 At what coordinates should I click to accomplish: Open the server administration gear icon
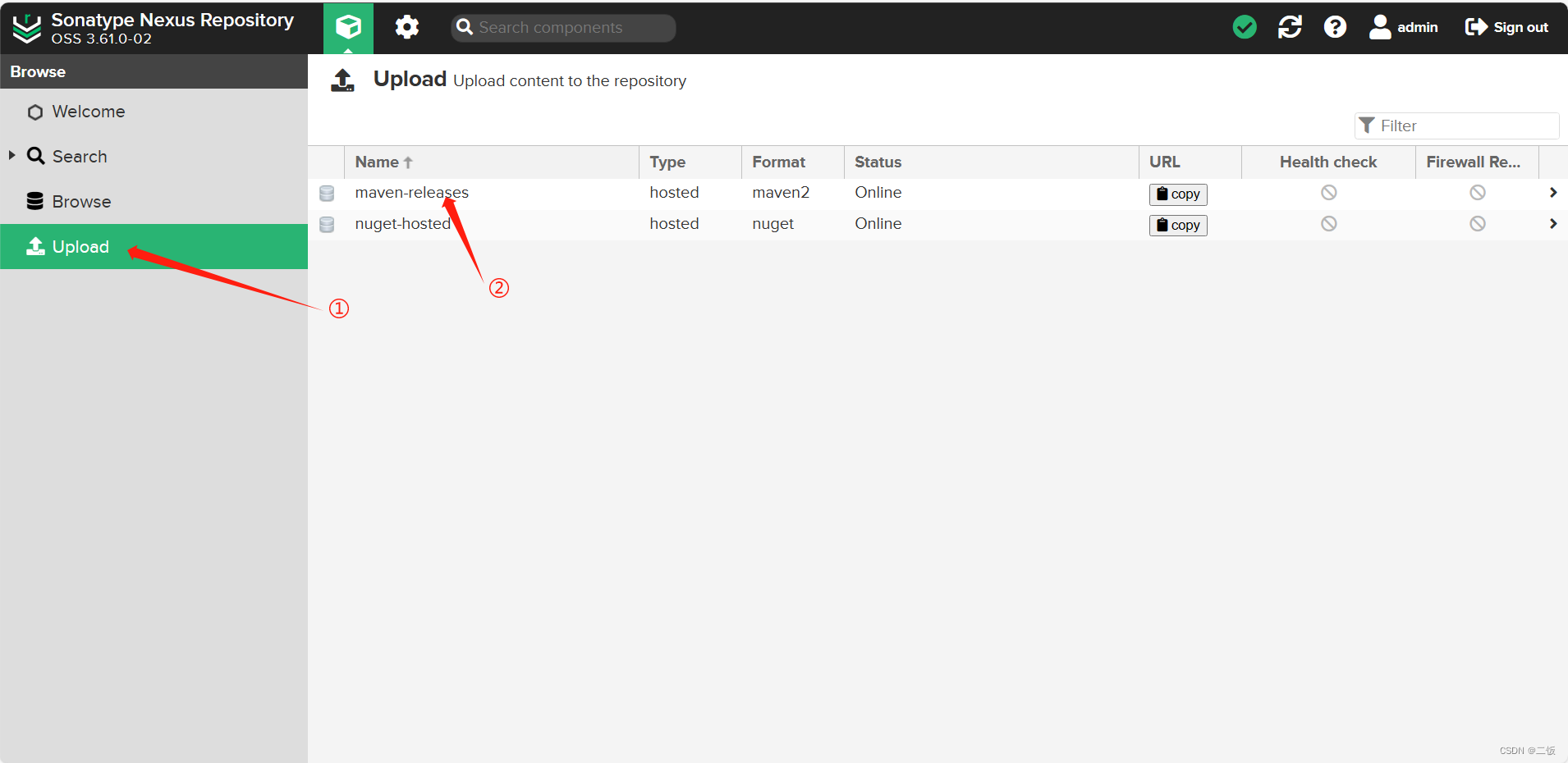coord(407,27)
